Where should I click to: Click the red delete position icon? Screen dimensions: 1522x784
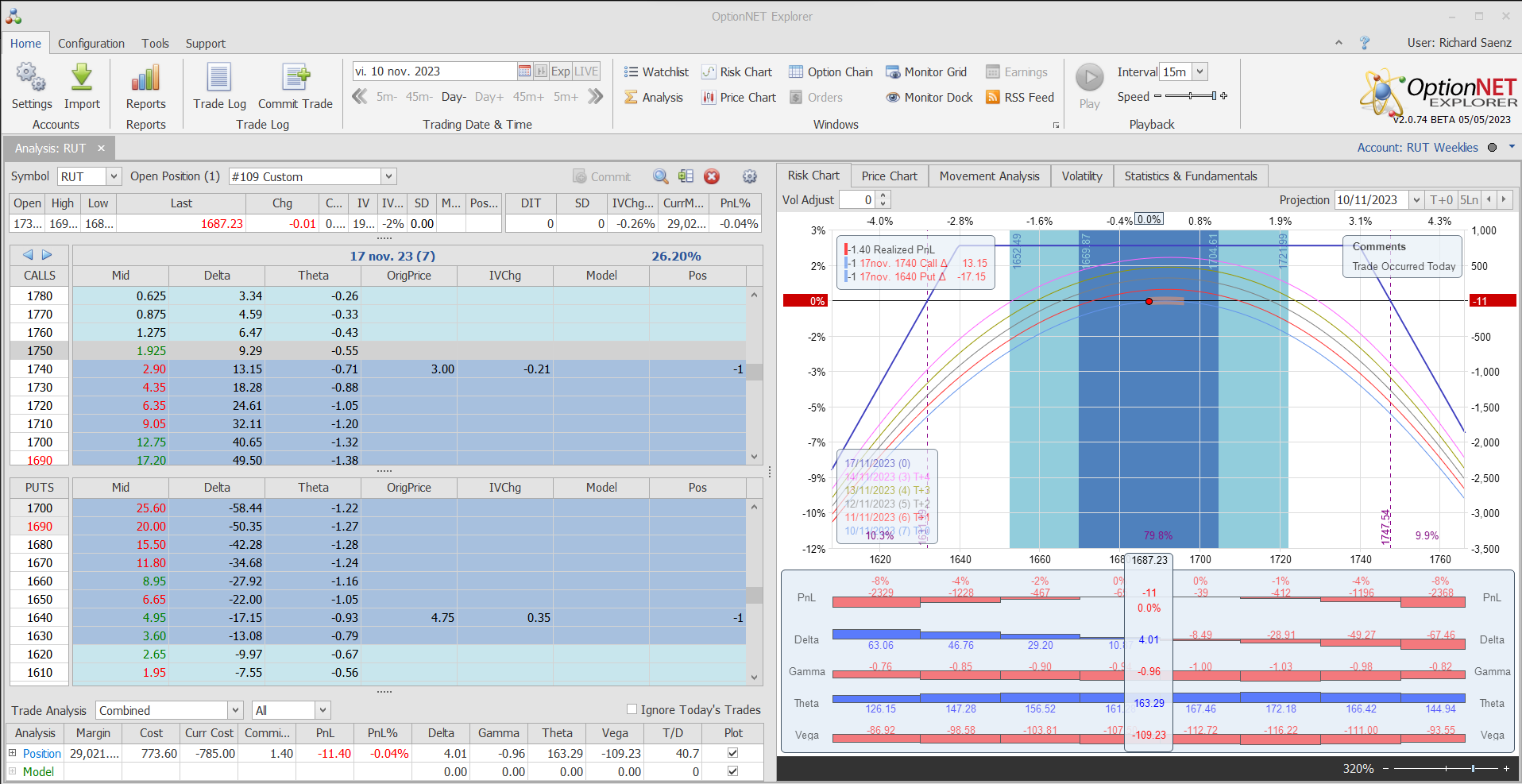click(712, 176)
